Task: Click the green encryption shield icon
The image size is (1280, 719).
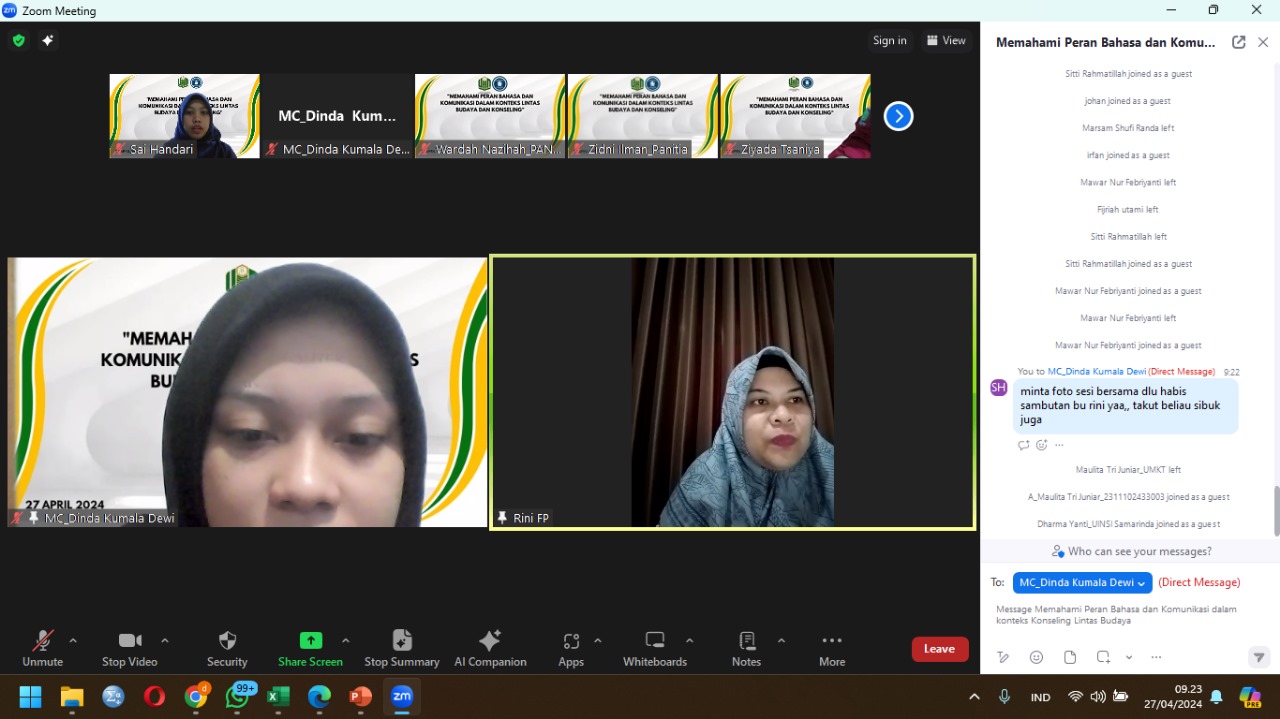Action: click(x=19, y=41)
